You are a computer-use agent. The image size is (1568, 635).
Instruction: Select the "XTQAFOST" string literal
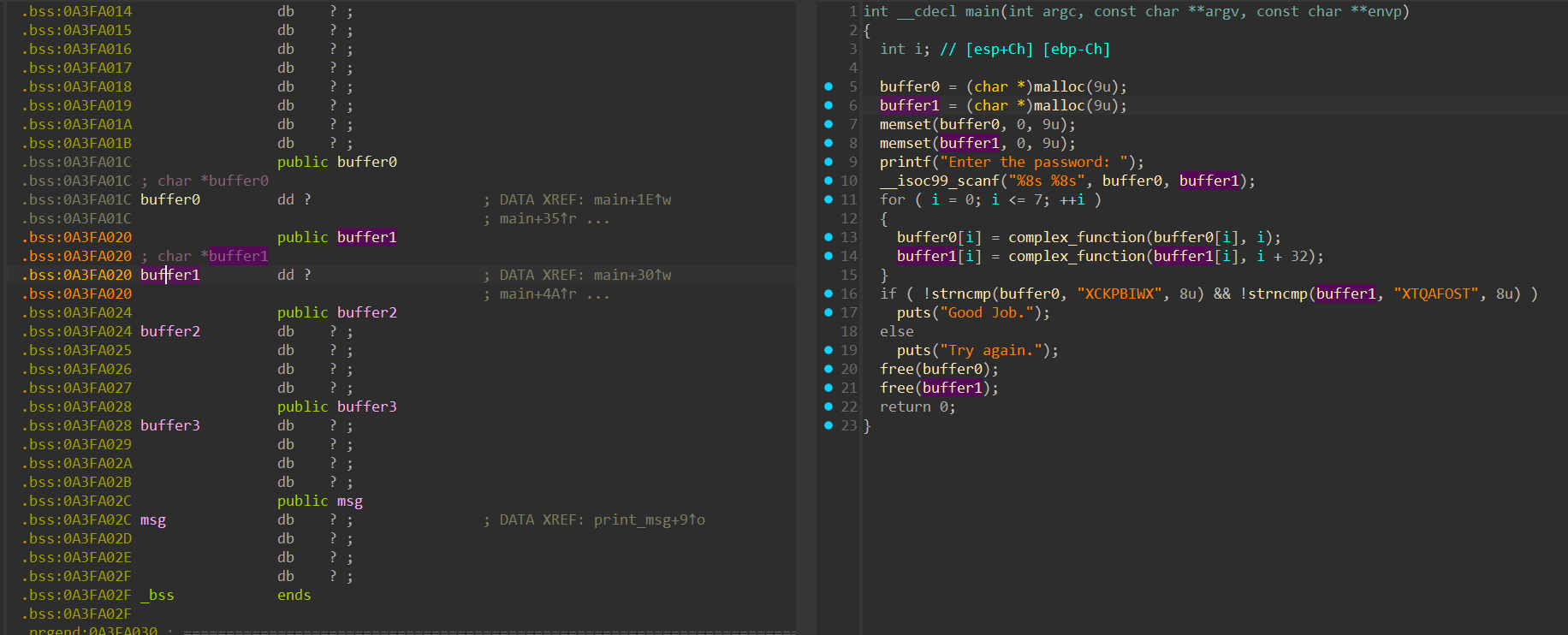pos(1436,294)
